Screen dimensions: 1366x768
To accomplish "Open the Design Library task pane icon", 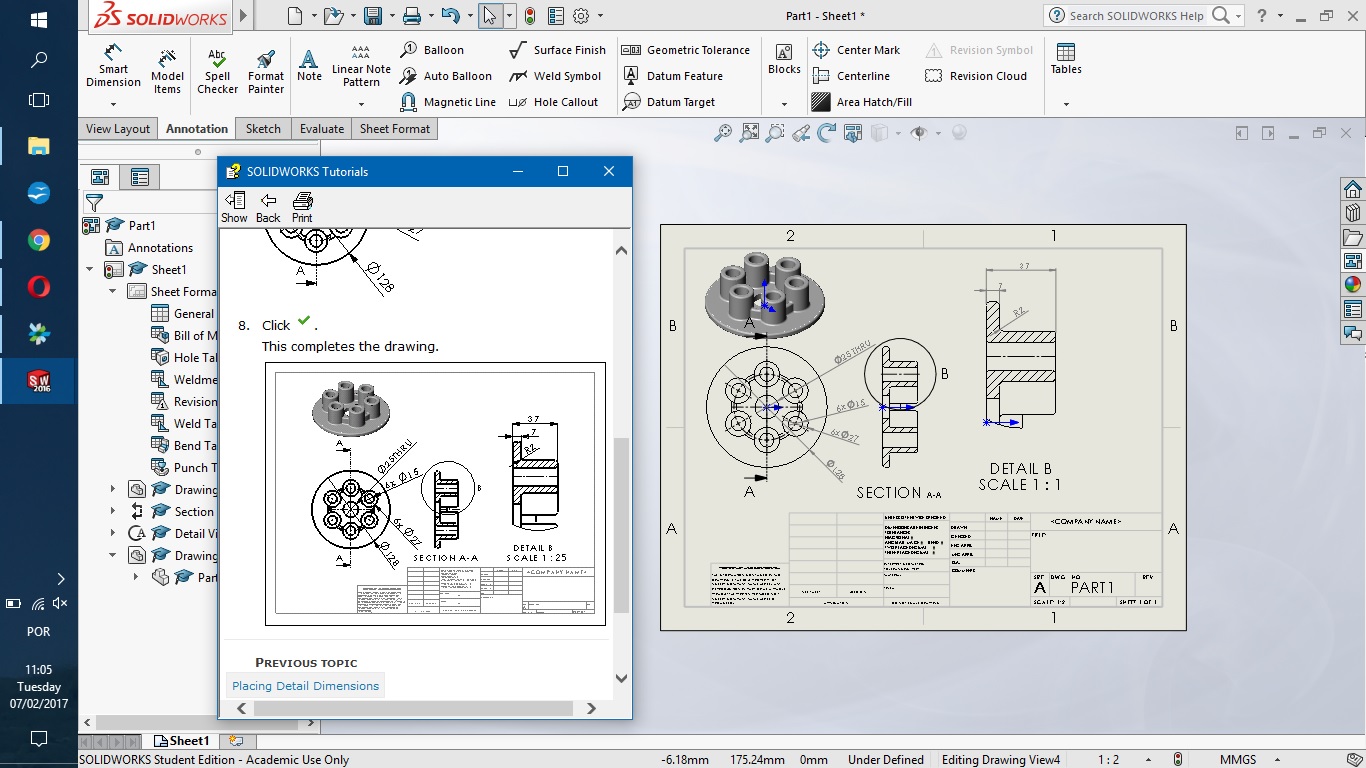I will click(1353, 213).
